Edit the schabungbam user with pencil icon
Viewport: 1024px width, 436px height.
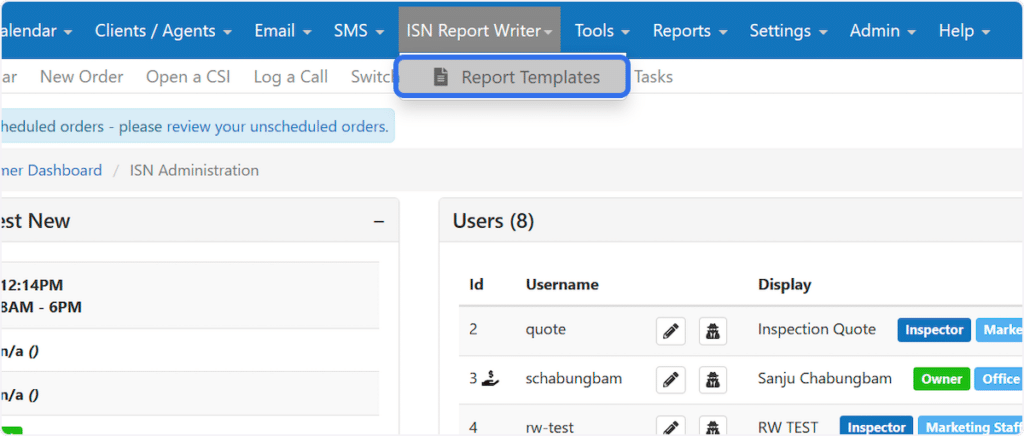pos(671,379)
